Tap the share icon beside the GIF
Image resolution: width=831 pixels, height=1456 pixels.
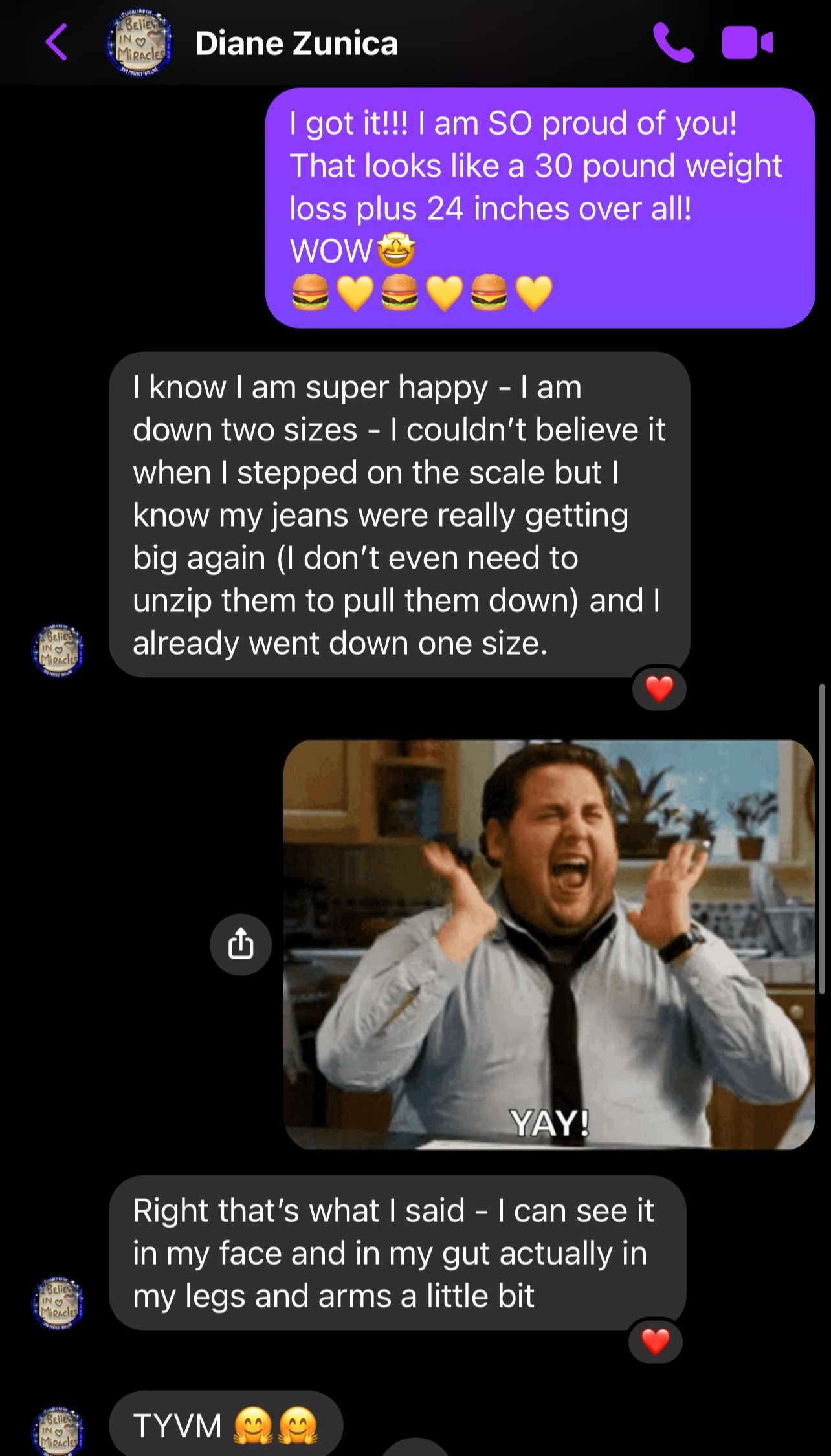[241, 944]
